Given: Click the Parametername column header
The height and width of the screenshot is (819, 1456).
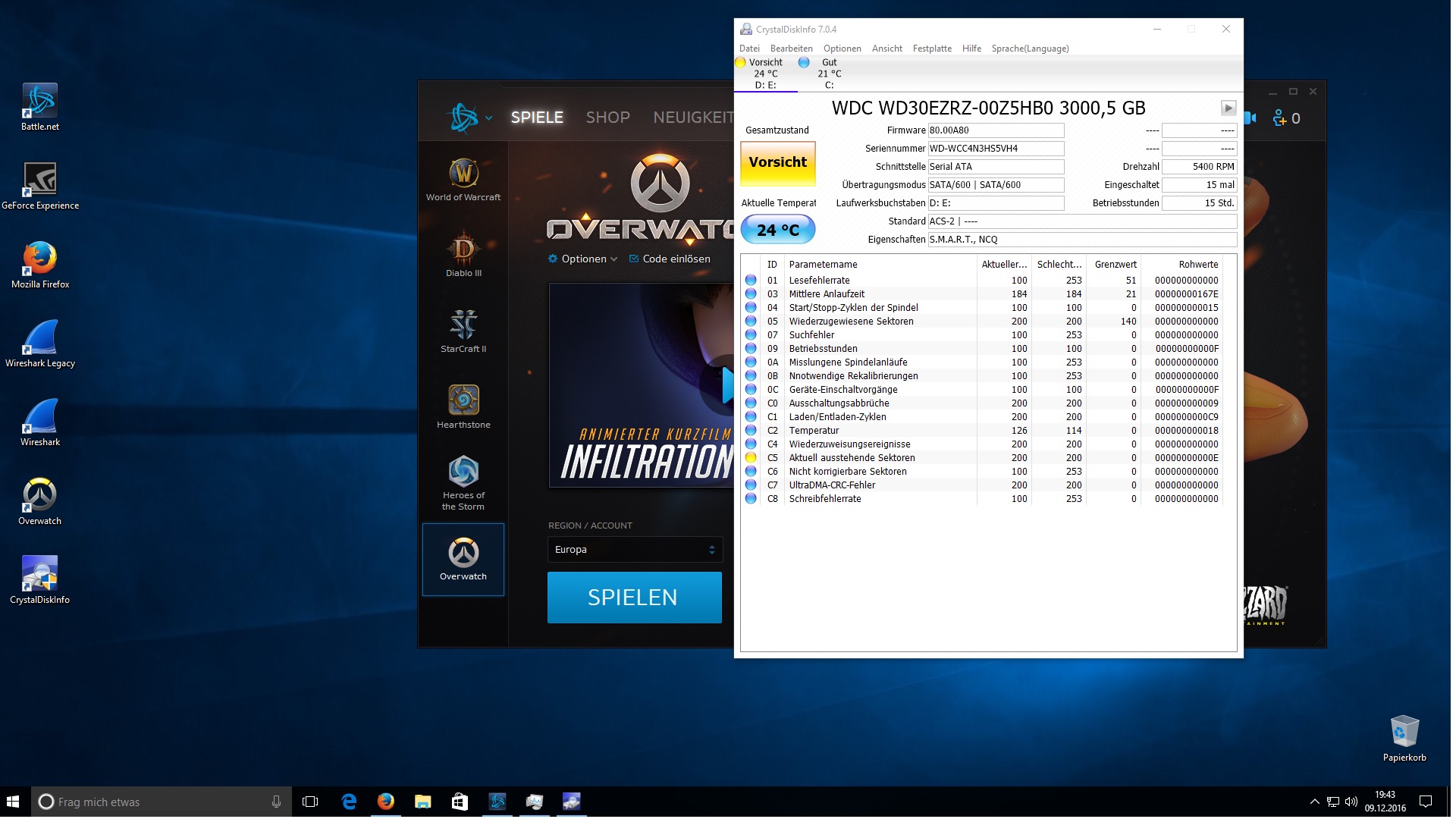Looking at the screenshot, I should click(x=880, y=265).
